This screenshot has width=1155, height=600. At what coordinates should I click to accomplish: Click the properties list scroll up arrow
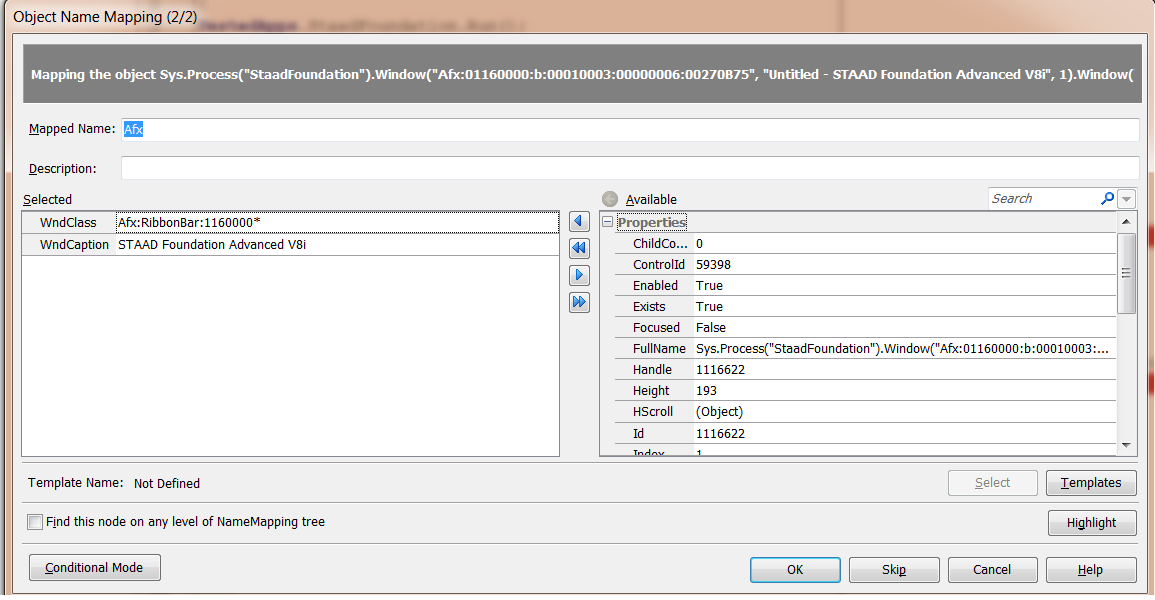point(1127,222)
